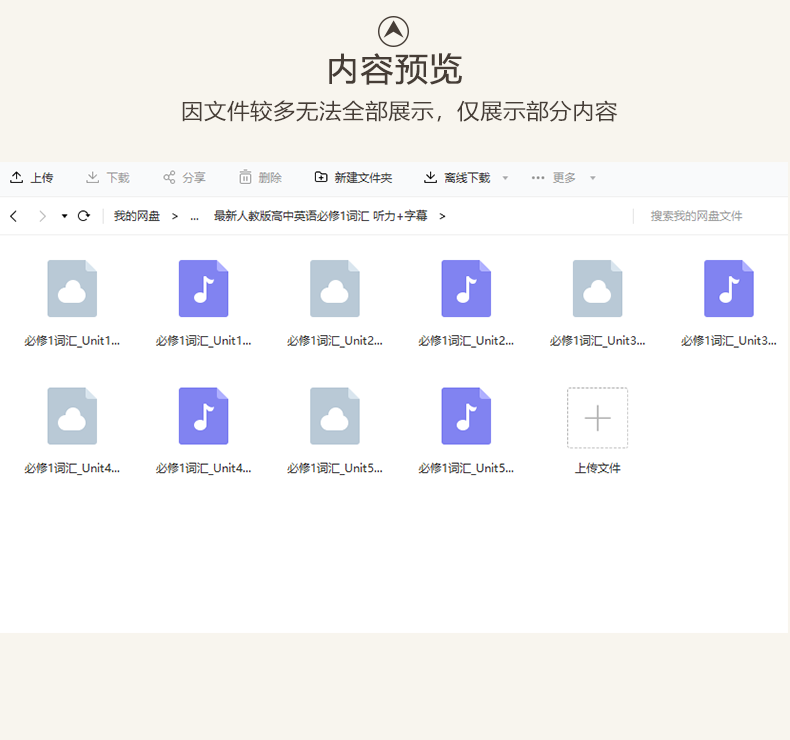This screenshot has width=790, height=740.
Task: Go forward with the right chevron
Action: (42, 217)
